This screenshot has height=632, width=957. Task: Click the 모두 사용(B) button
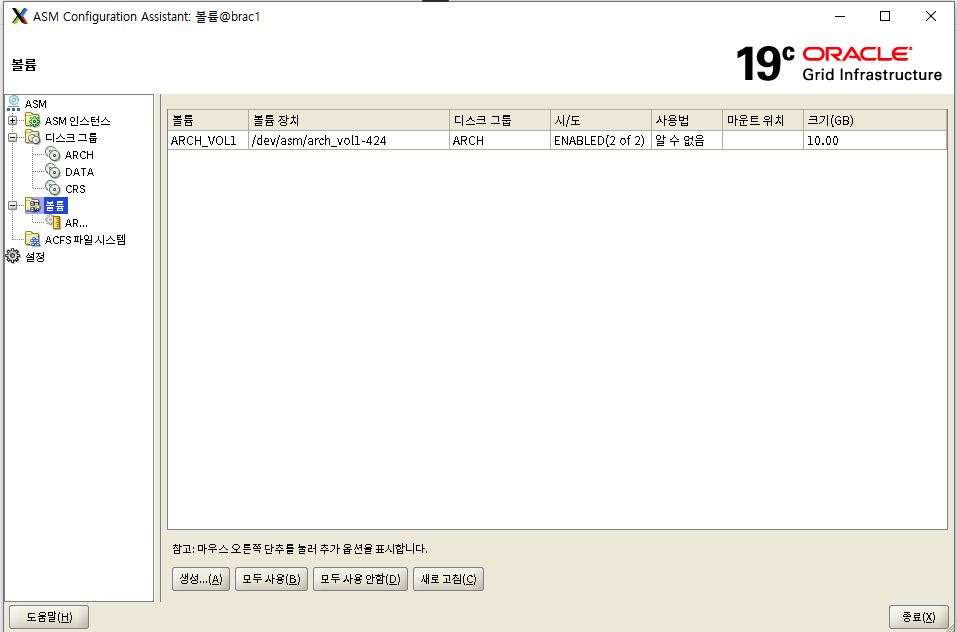click(271, 579)
